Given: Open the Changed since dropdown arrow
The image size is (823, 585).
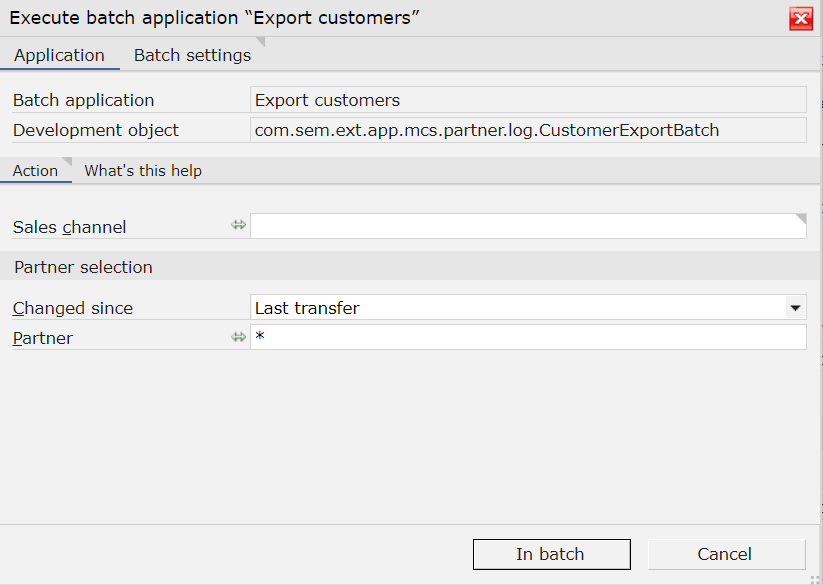Looking at the screenshot, I should (x=795, y=308).
